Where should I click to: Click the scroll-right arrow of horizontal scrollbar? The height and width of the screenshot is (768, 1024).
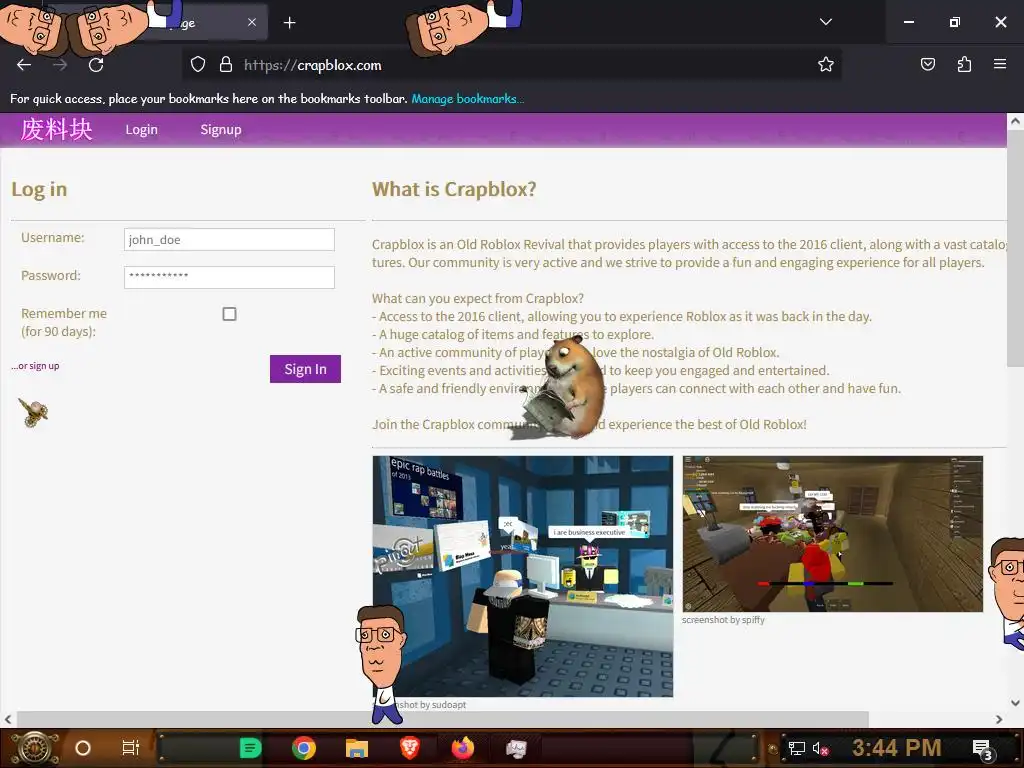click(x=999, y=719)
